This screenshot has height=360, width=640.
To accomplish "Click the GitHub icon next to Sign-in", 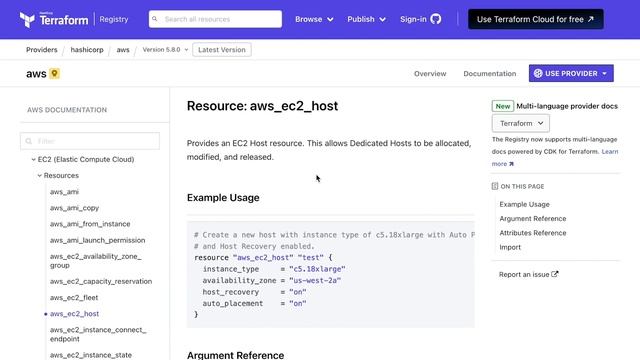I will tap(436, 19).
